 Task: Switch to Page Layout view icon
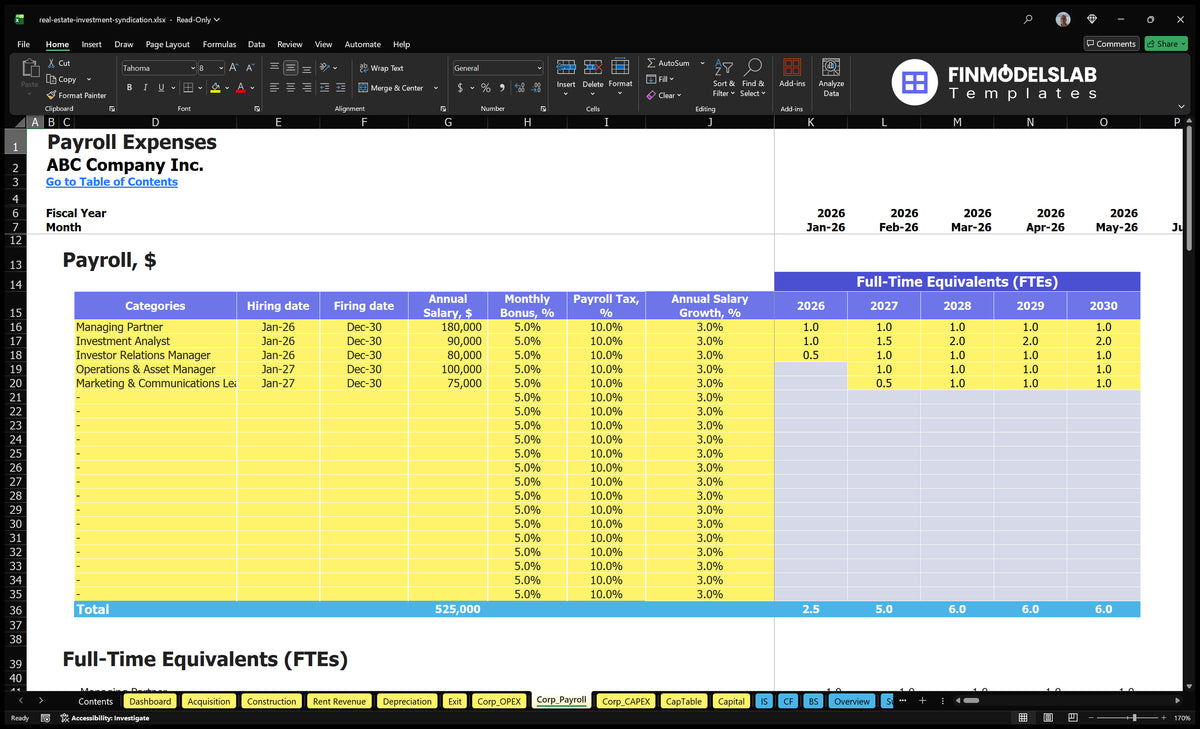point(1046,718)
